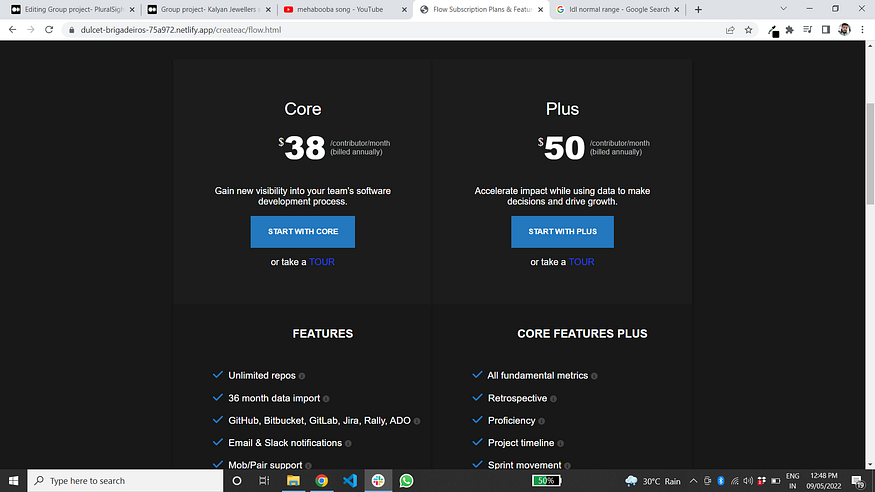Click the TOUR link under Core plan

[x=322, y=262]
